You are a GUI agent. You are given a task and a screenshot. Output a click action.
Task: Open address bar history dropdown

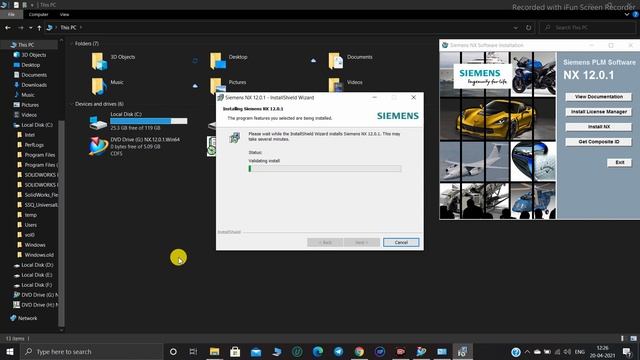tap(516, 28)
